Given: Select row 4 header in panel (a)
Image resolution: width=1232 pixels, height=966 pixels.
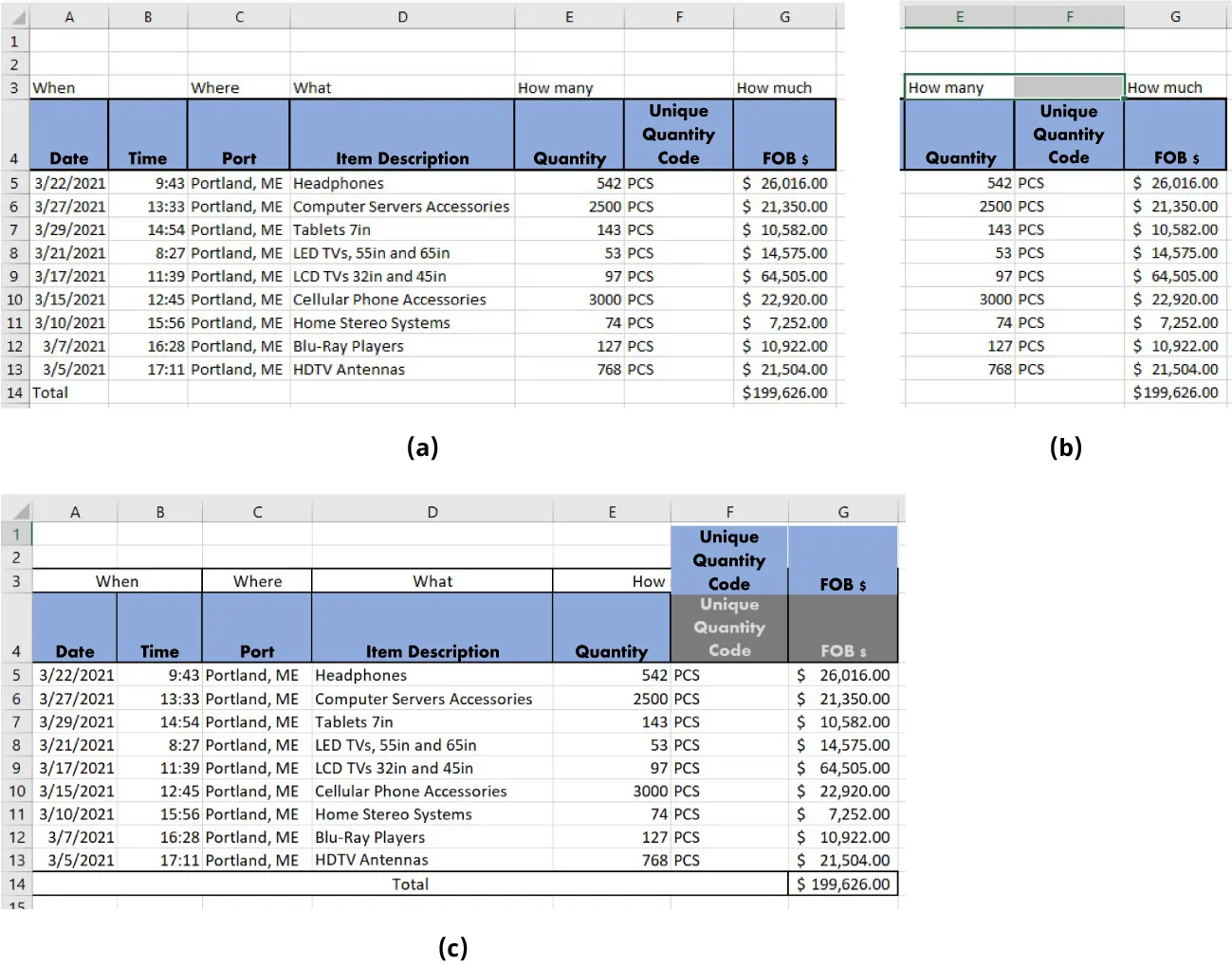Looking at the screenshot, I should click(15, 134).
